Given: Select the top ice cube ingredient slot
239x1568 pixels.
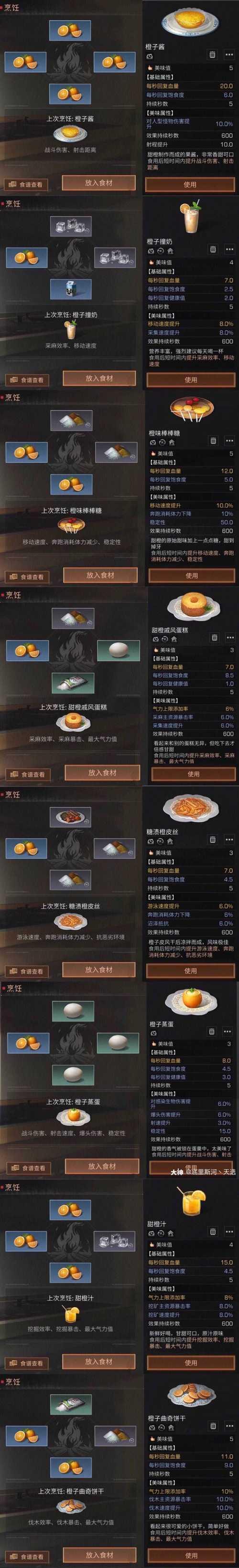Looking at the screenshot, I should [71, 226].
